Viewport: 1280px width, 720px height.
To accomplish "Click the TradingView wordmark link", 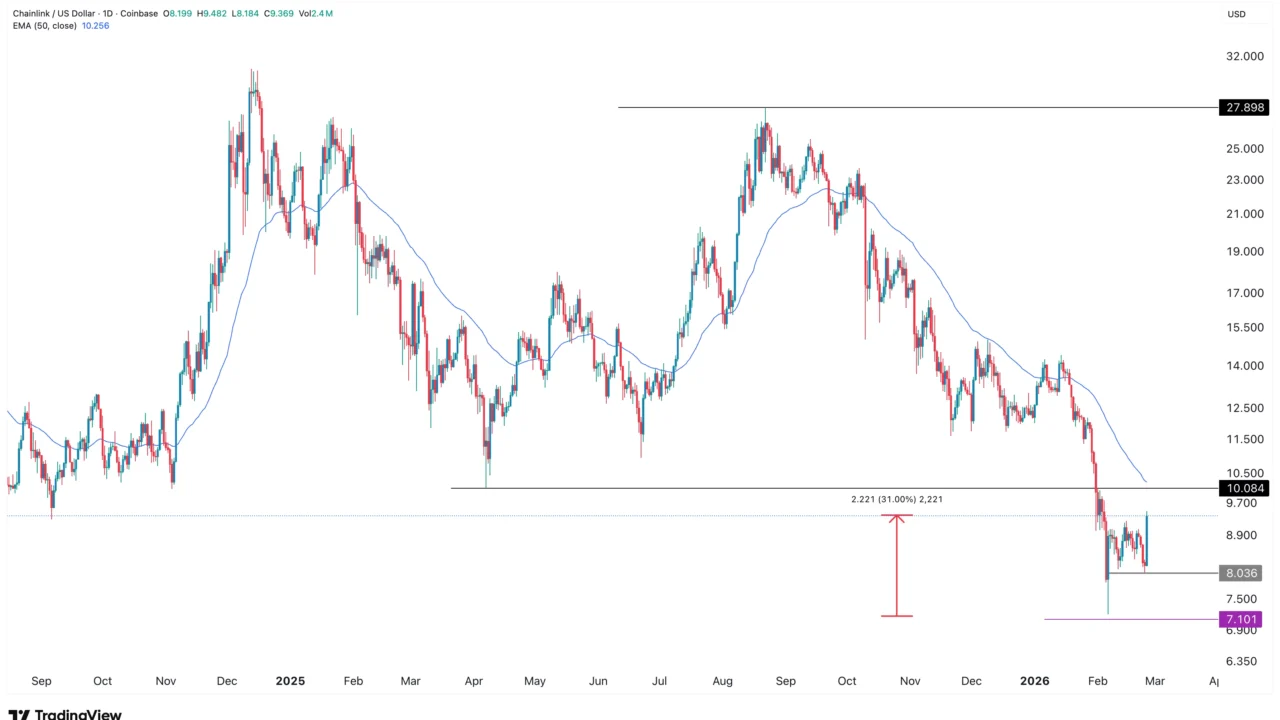I will (78, 714).
